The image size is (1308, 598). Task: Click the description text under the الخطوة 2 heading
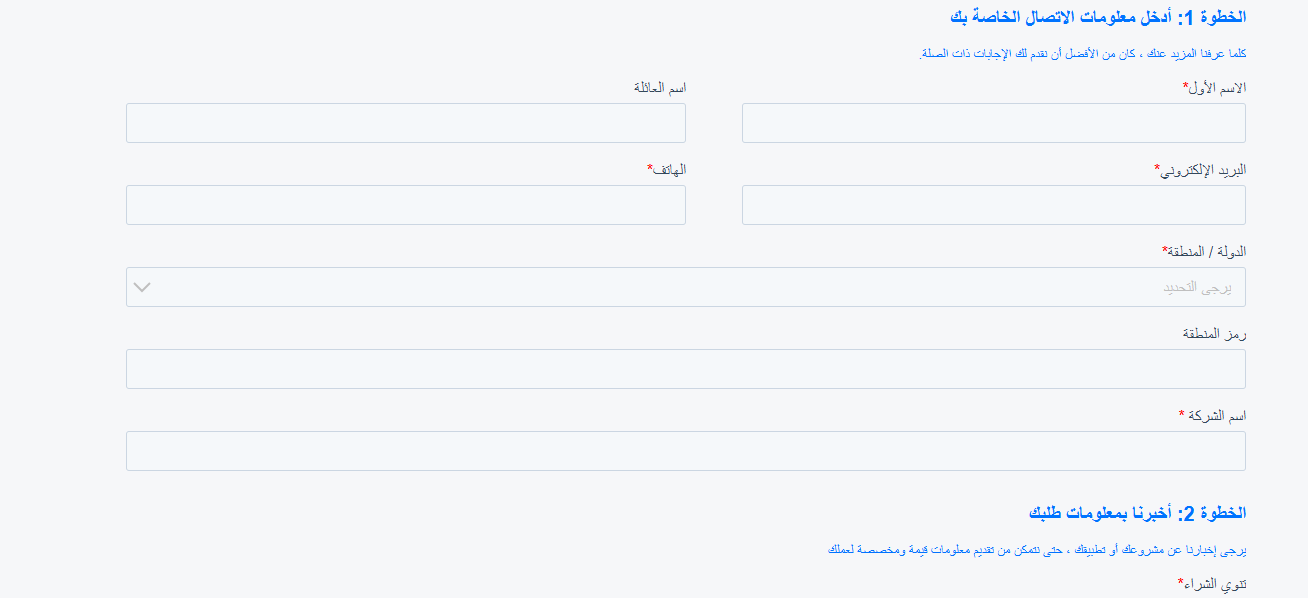pyautogui.click(x=1037, y=550)
